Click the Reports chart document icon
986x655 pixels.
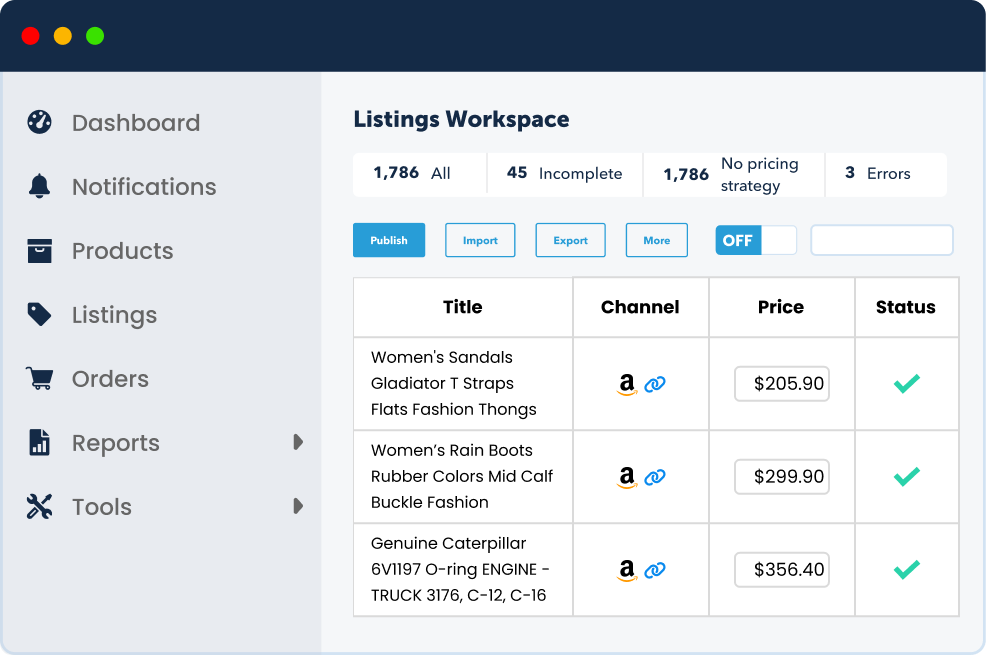39,442
